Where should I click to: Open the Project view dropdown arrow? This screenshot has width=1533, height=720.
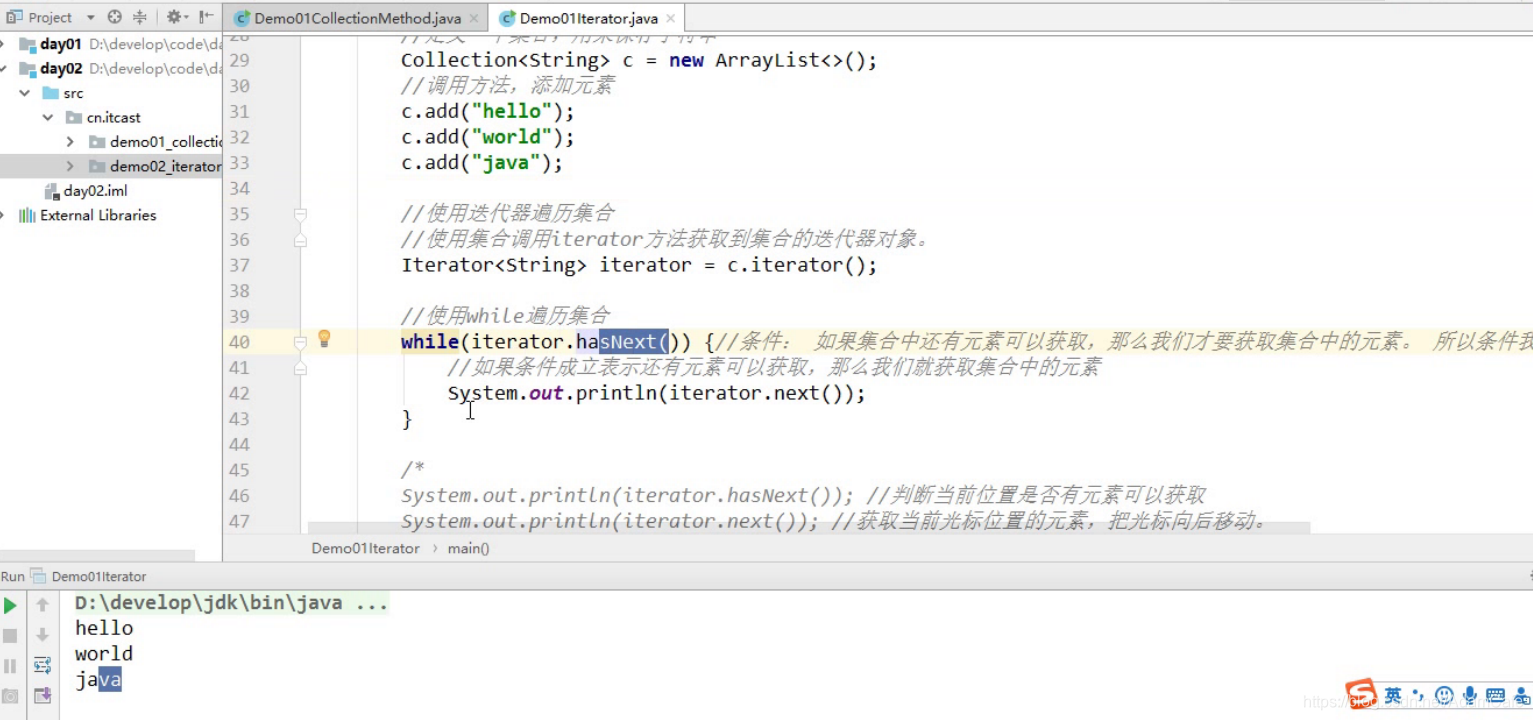coord(91,17)
